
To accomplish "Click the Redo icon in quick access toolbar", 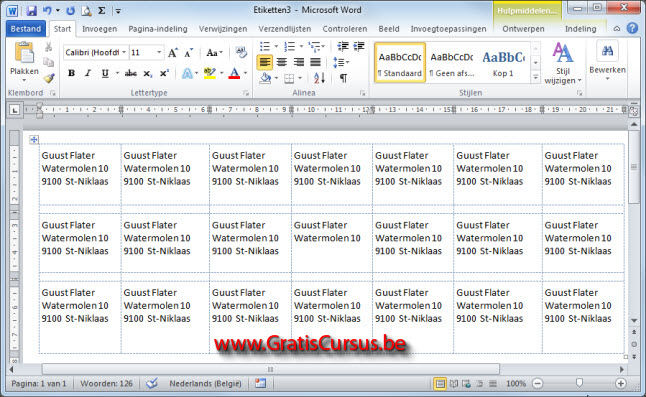I will click(71, 11).
